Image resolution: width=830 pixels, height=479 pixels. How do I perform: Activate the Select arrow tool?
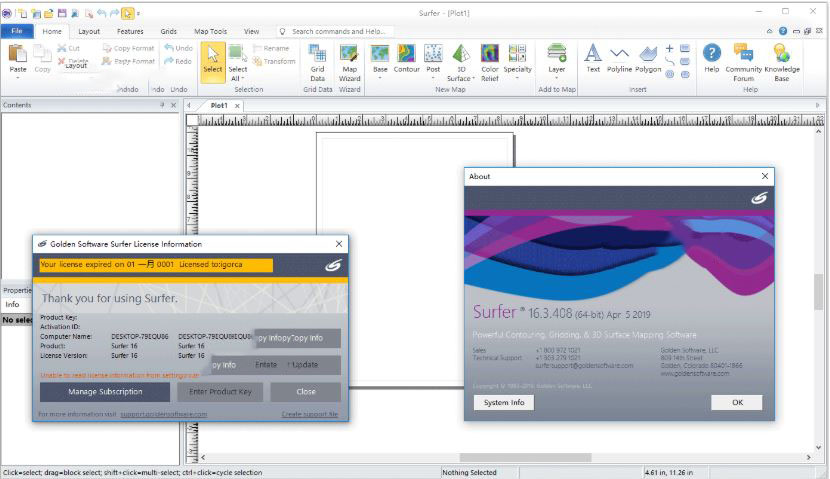coord(212,58)
